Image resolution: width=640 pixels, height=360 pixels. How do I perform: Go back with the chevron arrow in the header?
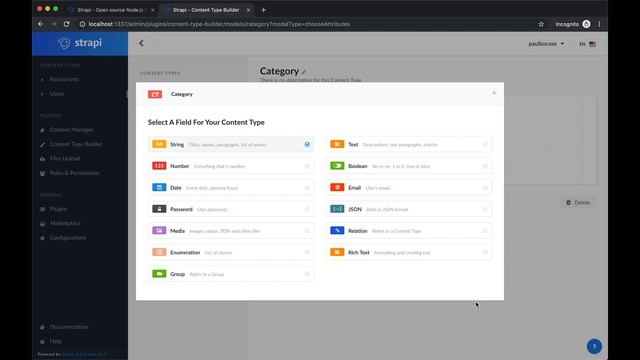(141, 43)
